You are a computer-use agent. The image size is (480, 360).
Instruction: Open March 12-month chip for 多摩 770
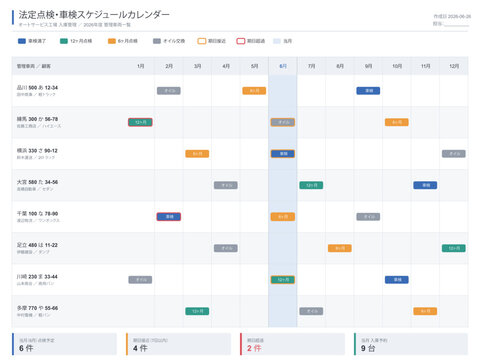click(197, 311)
